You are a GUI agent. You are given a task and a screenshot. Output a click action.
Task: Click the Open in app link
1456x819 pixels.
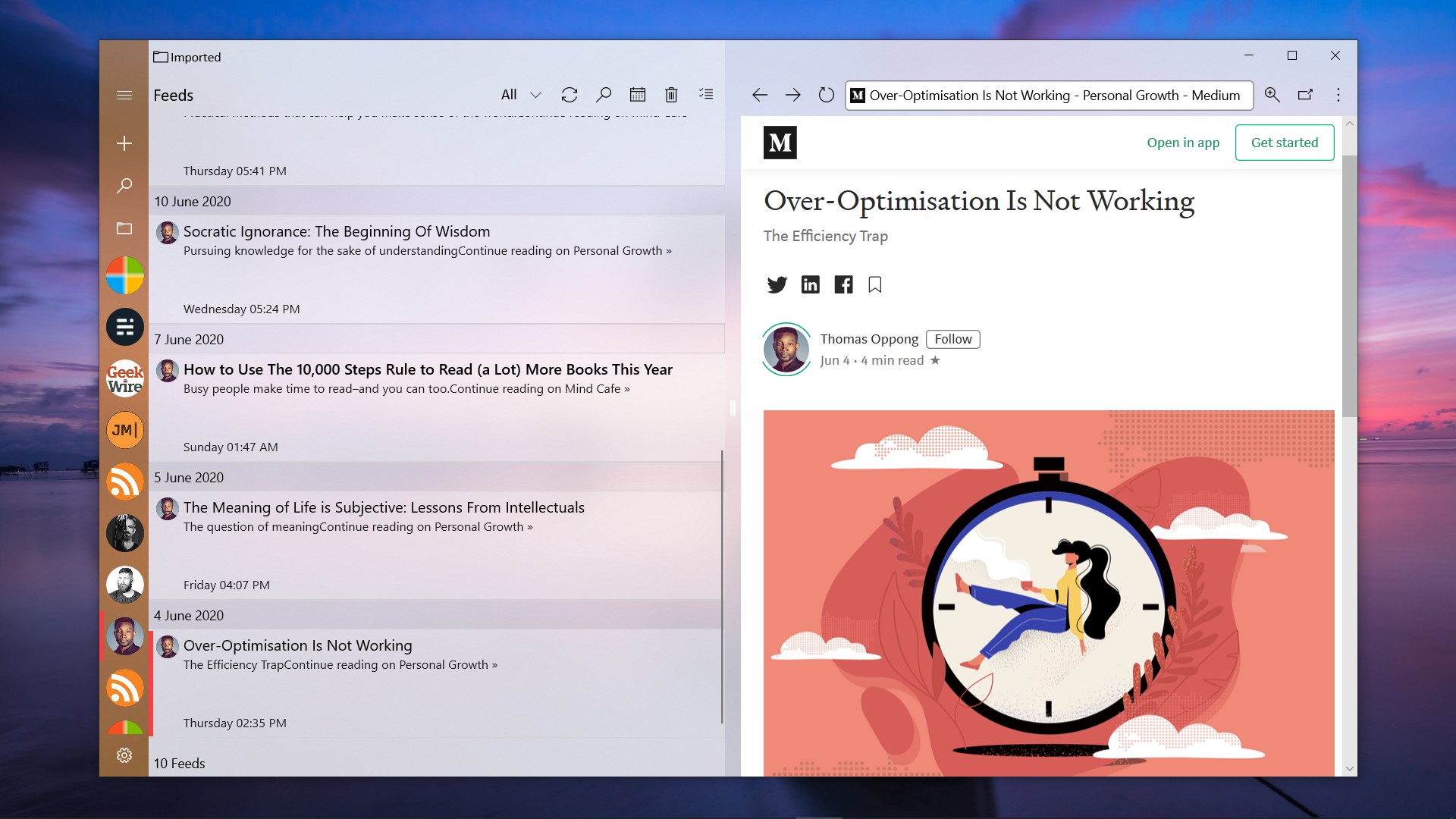1182,143
